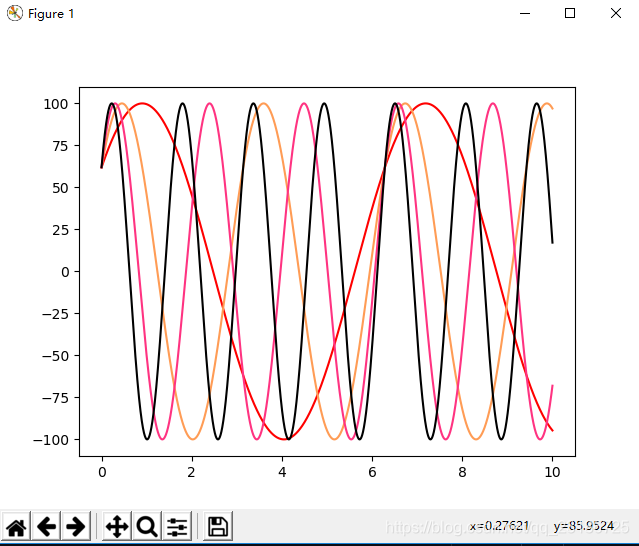
Task: Click the y-axis tick label '−100'
Action: point(51,440)
